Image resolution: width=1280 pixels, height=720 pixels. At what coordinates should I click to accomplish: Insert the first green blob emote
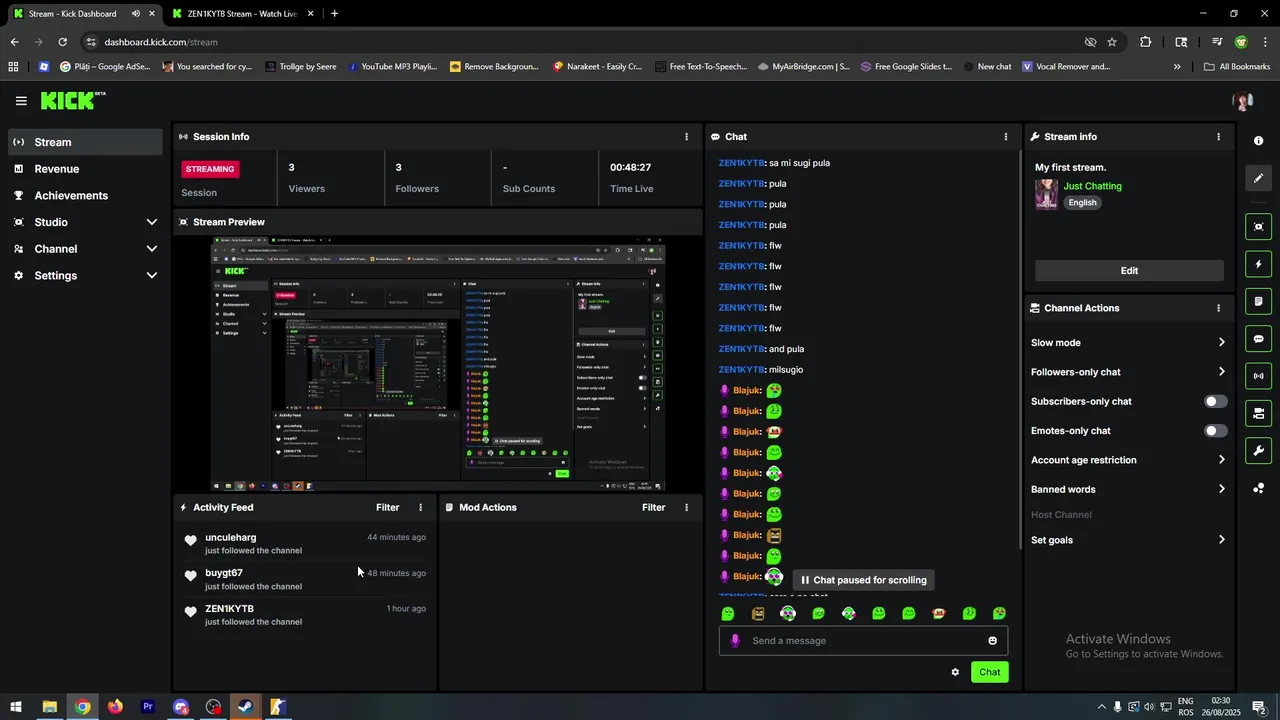click(x=728, y=613)
